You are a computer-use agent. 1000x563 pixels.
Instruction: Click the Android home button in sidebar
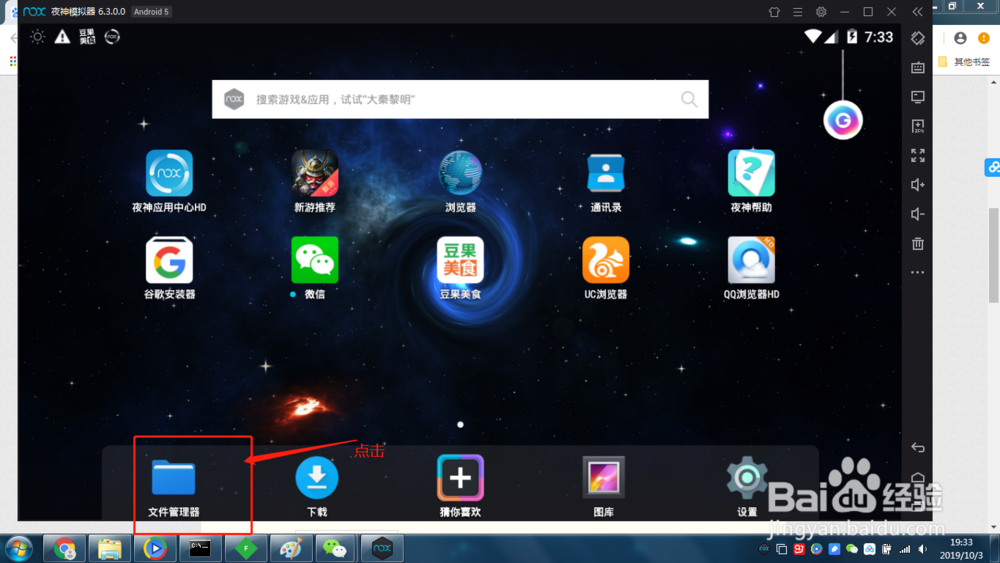[918, 477]
